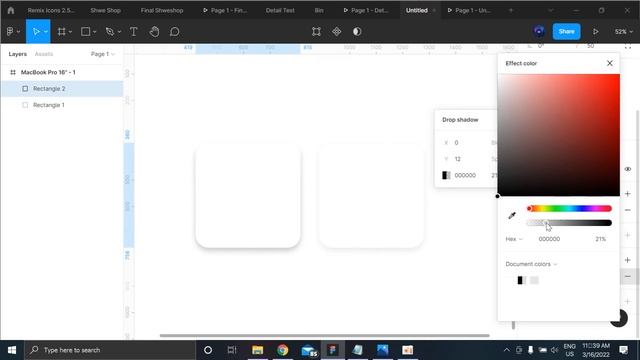Edit the hex value 000000 in color picker

pyautogui.click(x=549, y=239)
